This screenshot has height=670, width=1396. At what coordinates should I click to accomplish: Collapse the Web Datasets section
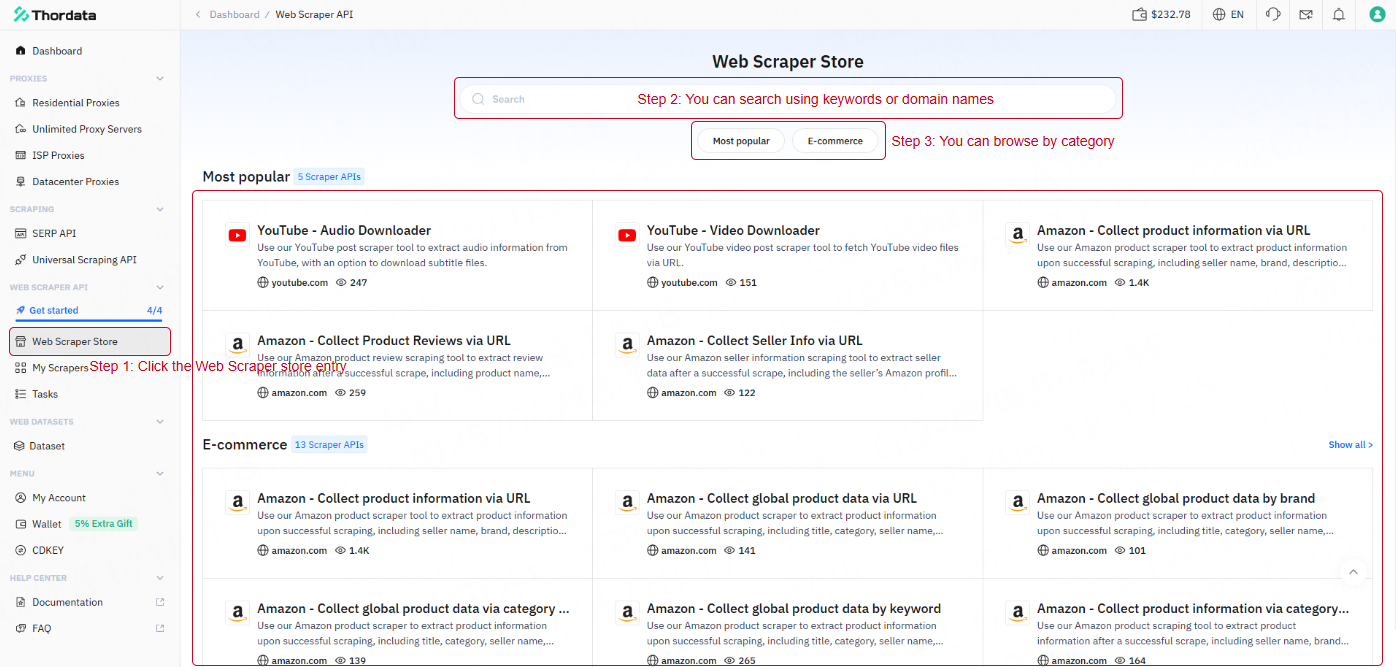tap(160, 422)
